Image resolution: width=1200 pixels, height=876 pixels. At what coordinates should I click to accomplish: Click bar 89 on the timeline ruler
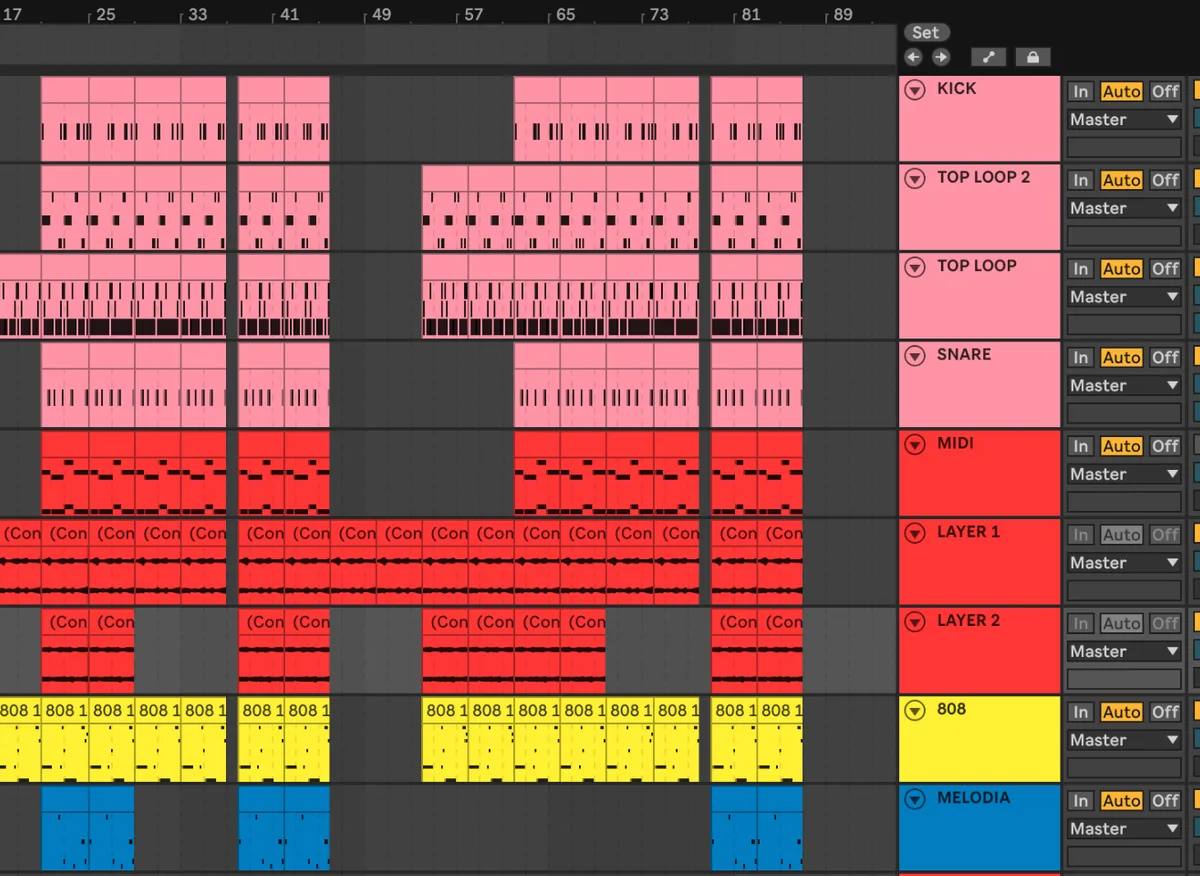[842, 15]
